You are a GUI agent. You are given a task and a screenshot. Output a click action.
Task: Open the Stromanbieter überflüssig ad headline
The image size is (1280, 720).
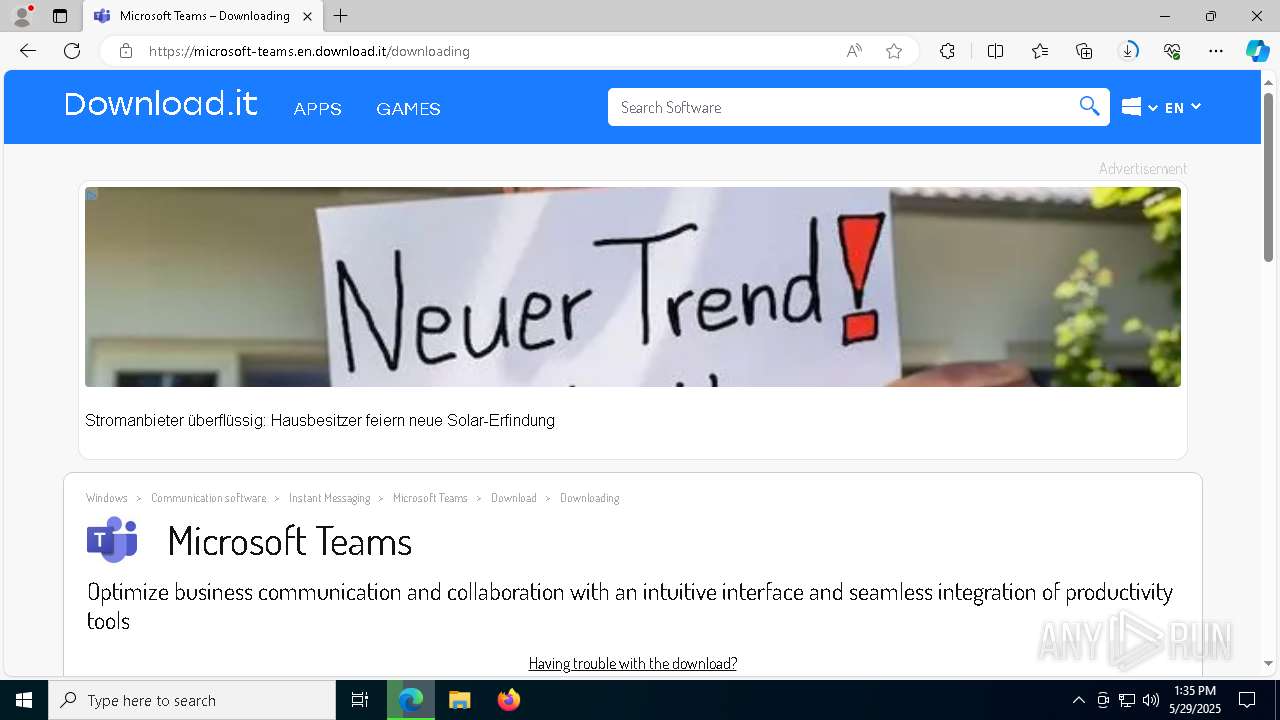tap(320, 421)
